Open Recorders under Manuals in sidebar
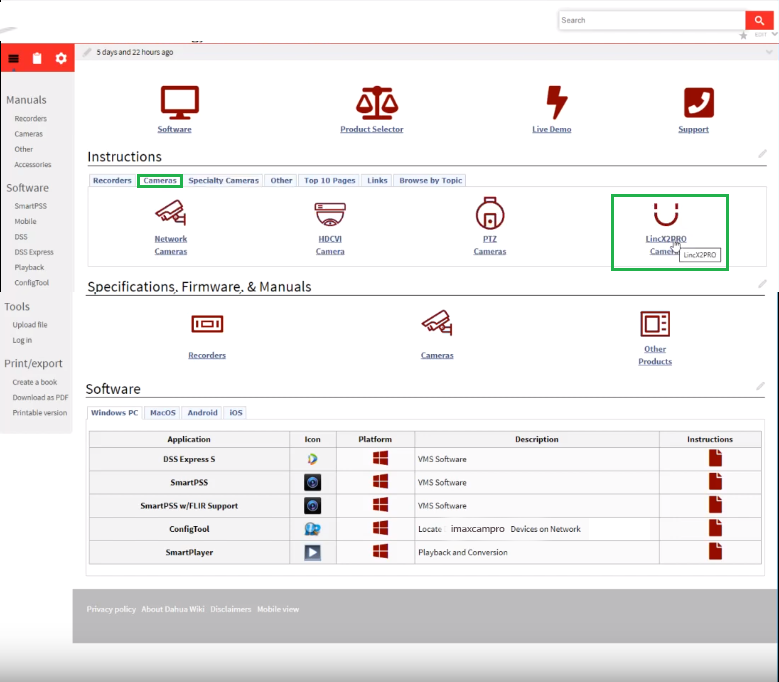 31,119
